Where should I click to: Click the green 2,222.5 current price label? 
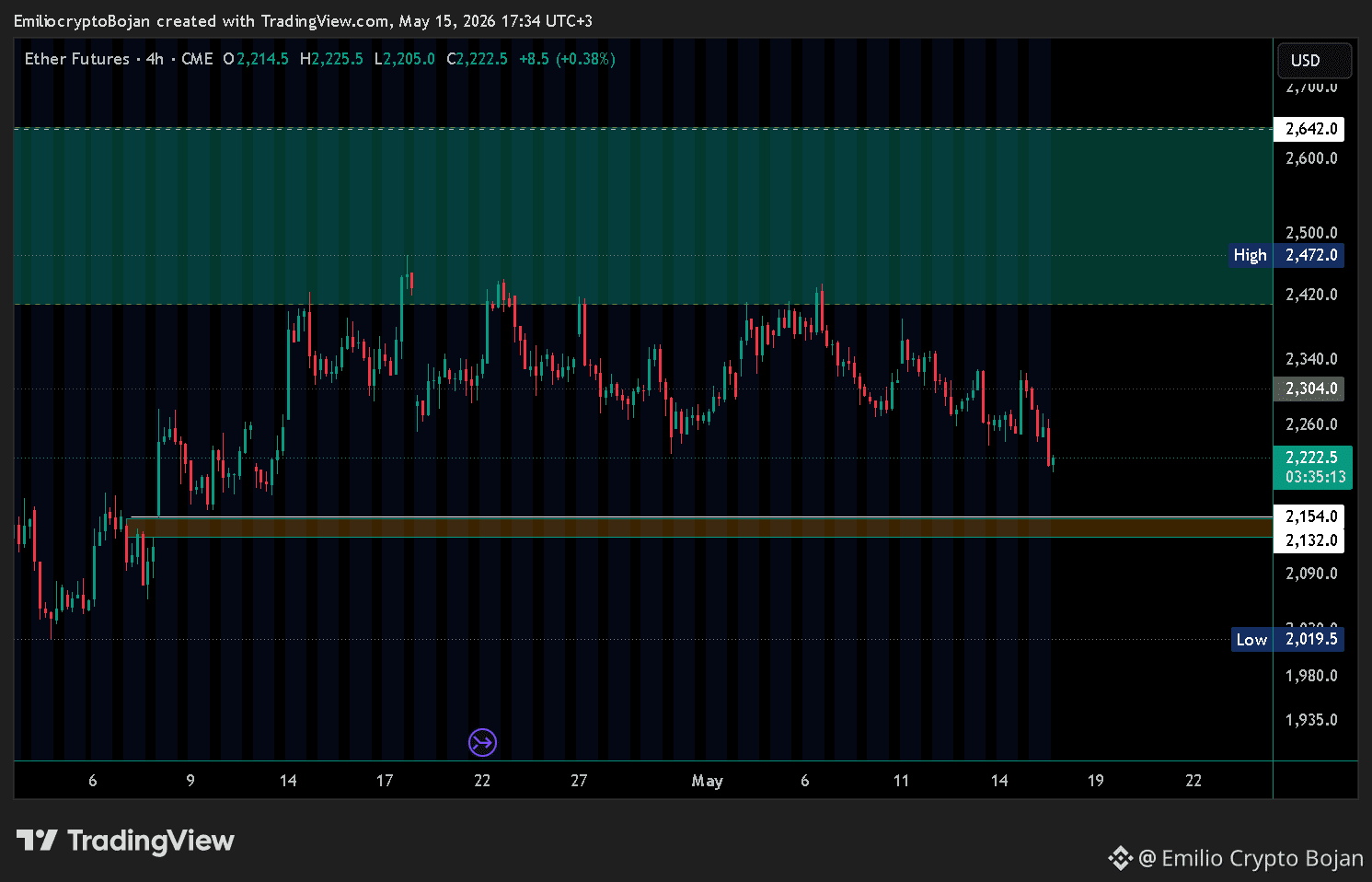pyautogui.click(x=1312, y=458)
